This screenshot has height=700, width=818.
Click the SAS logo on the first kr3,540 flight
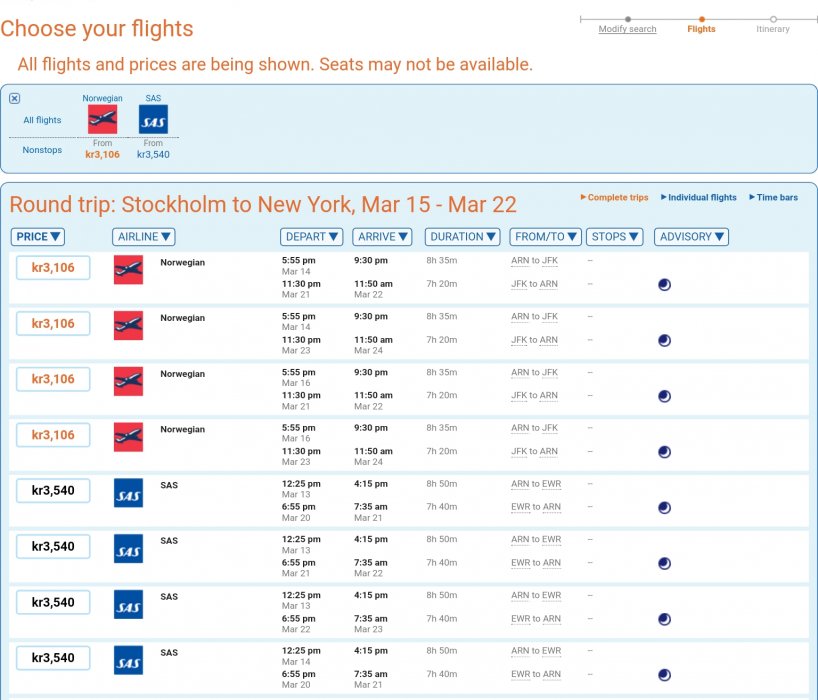(128, 493)
